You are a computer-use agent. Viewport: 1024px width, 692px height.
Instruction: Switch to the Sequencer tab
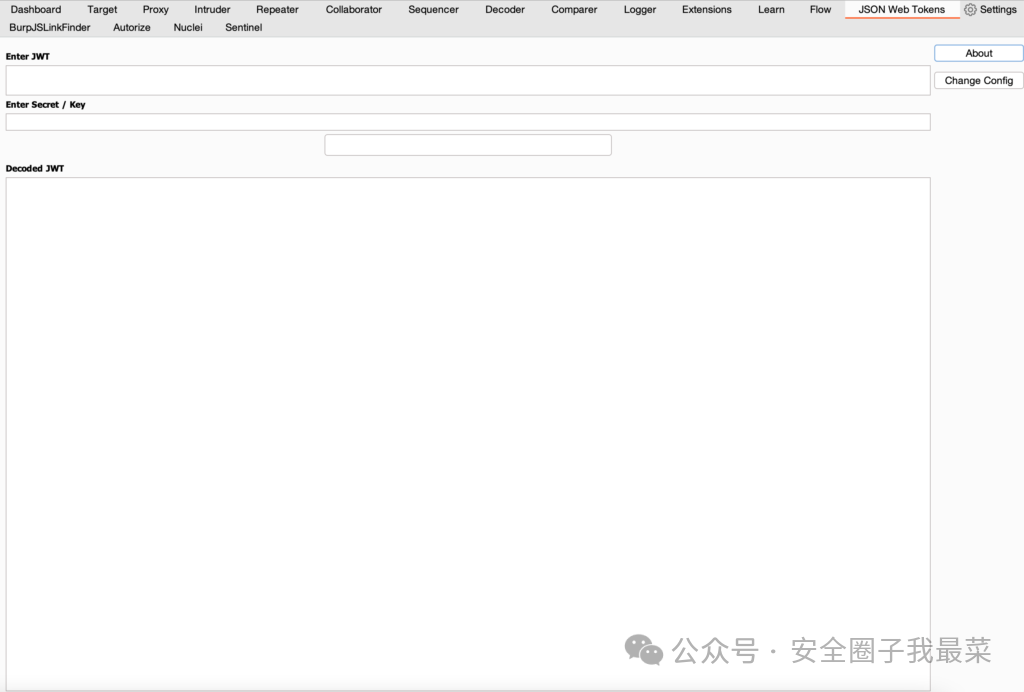click(433, 9)
